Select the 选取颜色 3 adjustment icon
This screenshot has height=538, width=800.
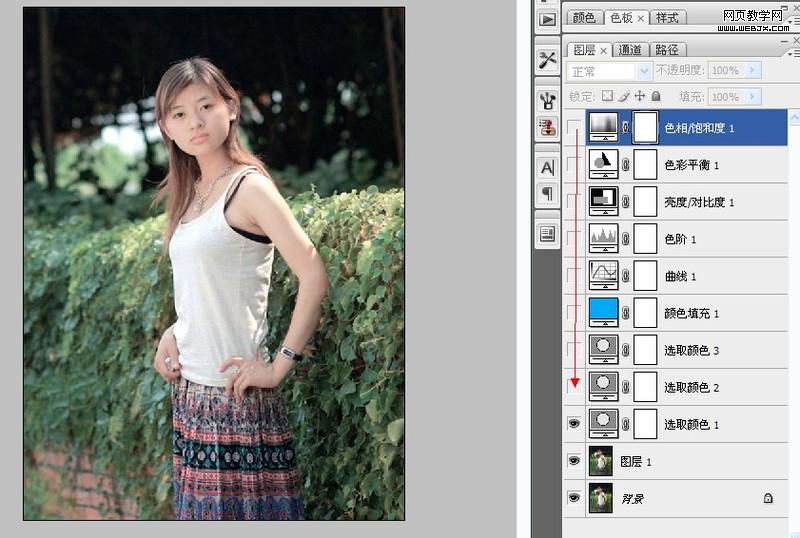[604, 350]
